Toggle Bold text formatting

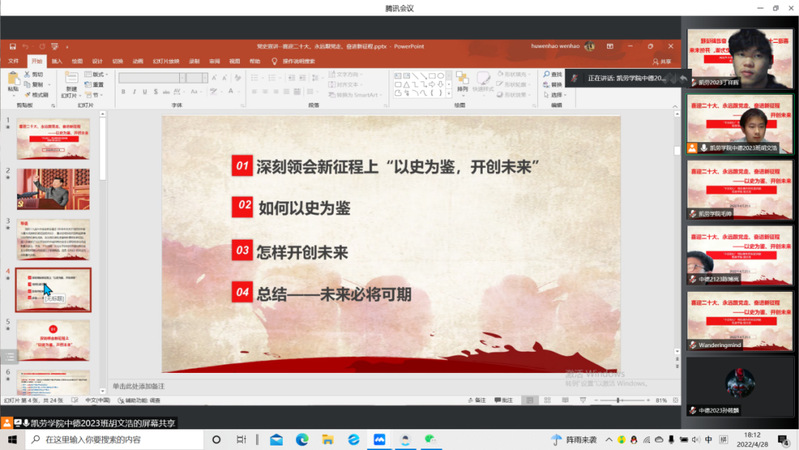[x=124, y=92]
